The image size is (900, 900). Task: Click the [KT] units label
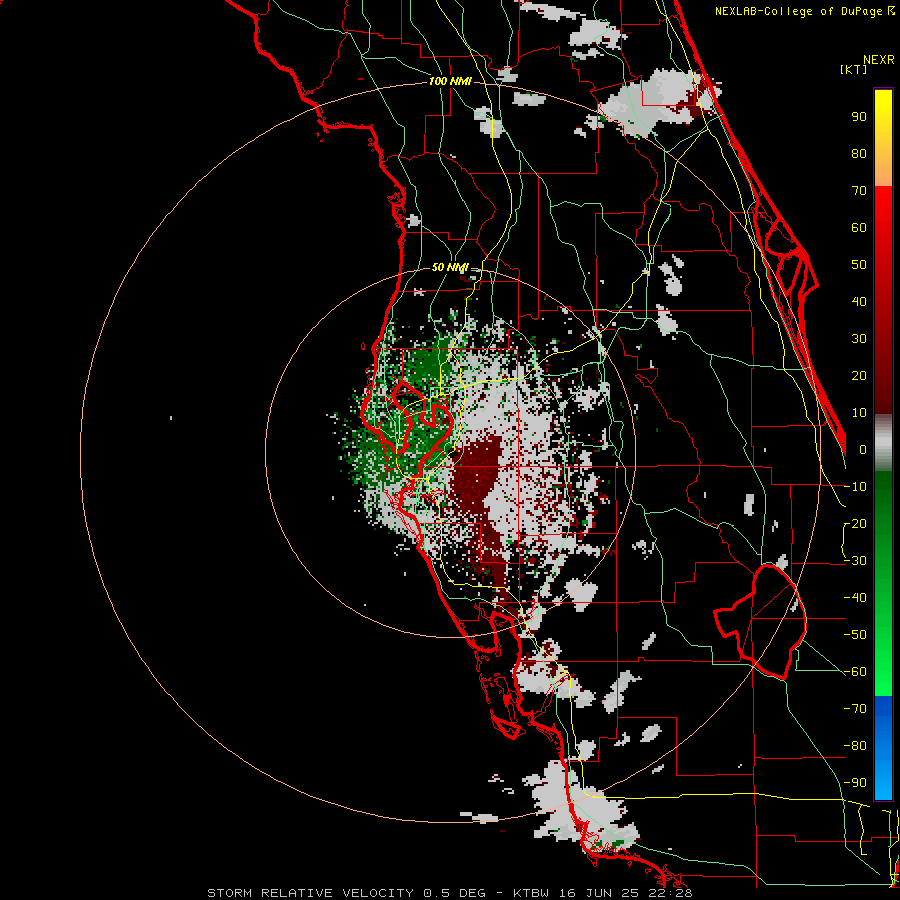(x=853, y=69)
